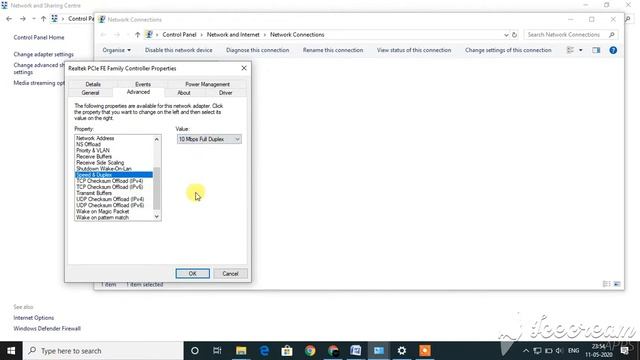Click the property list scroll down arrow
The image size is (640, 360).
157,217
